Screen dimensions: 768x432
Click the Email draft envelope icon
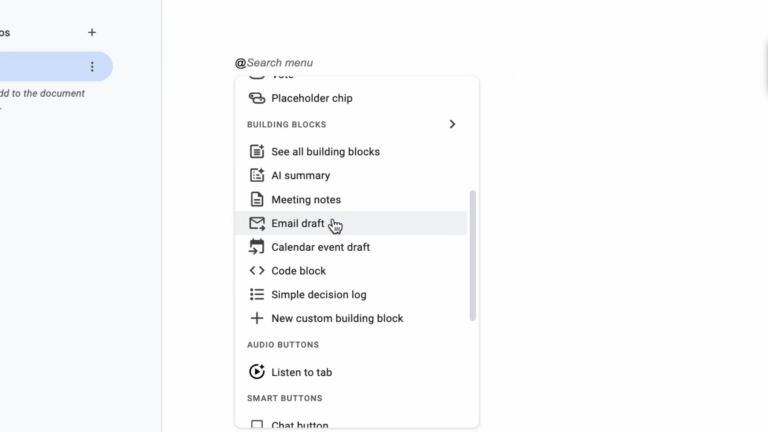(257, 223)
